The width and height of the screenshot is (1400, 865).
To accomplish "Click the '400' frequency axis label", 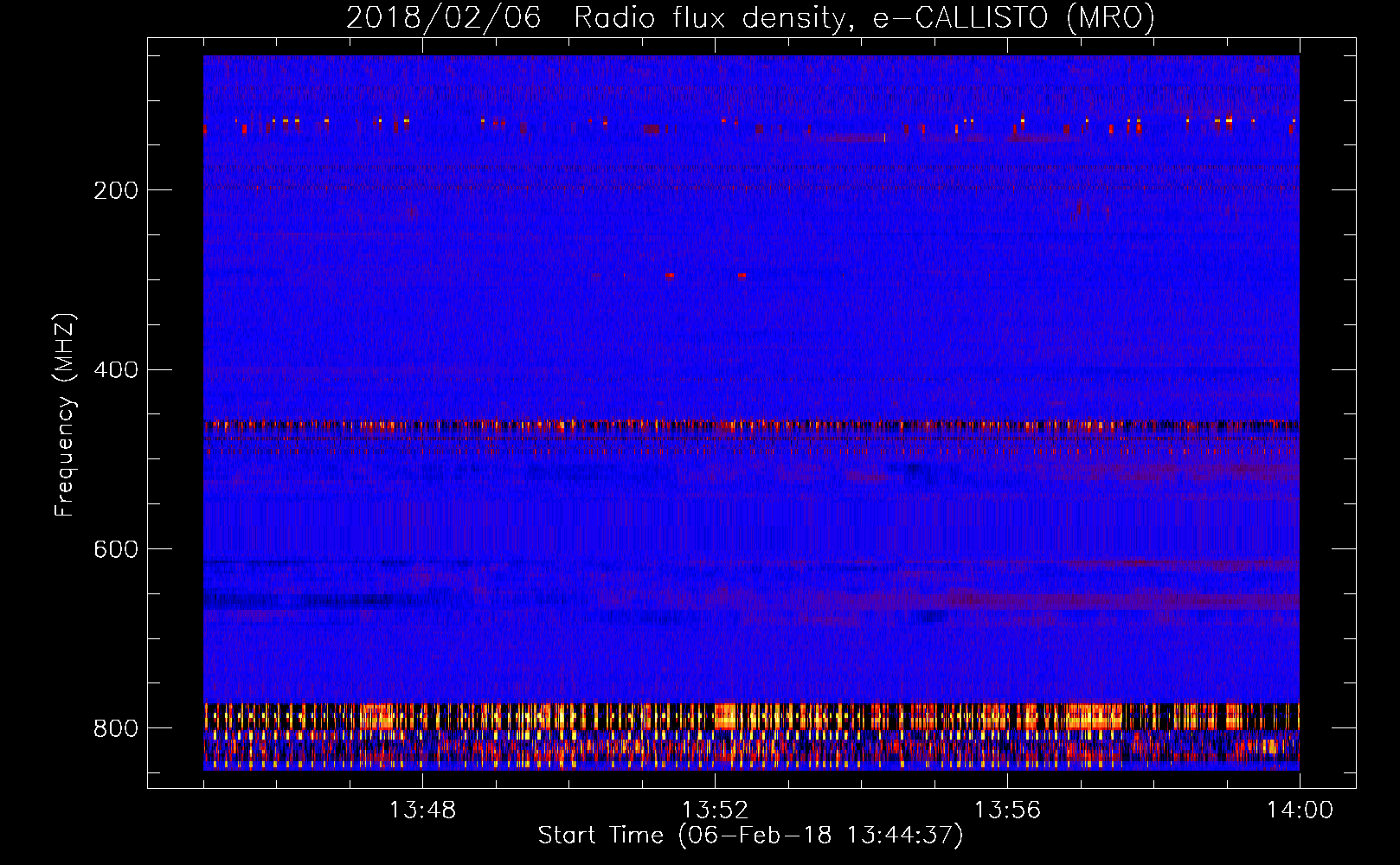I will coord(116,370).
